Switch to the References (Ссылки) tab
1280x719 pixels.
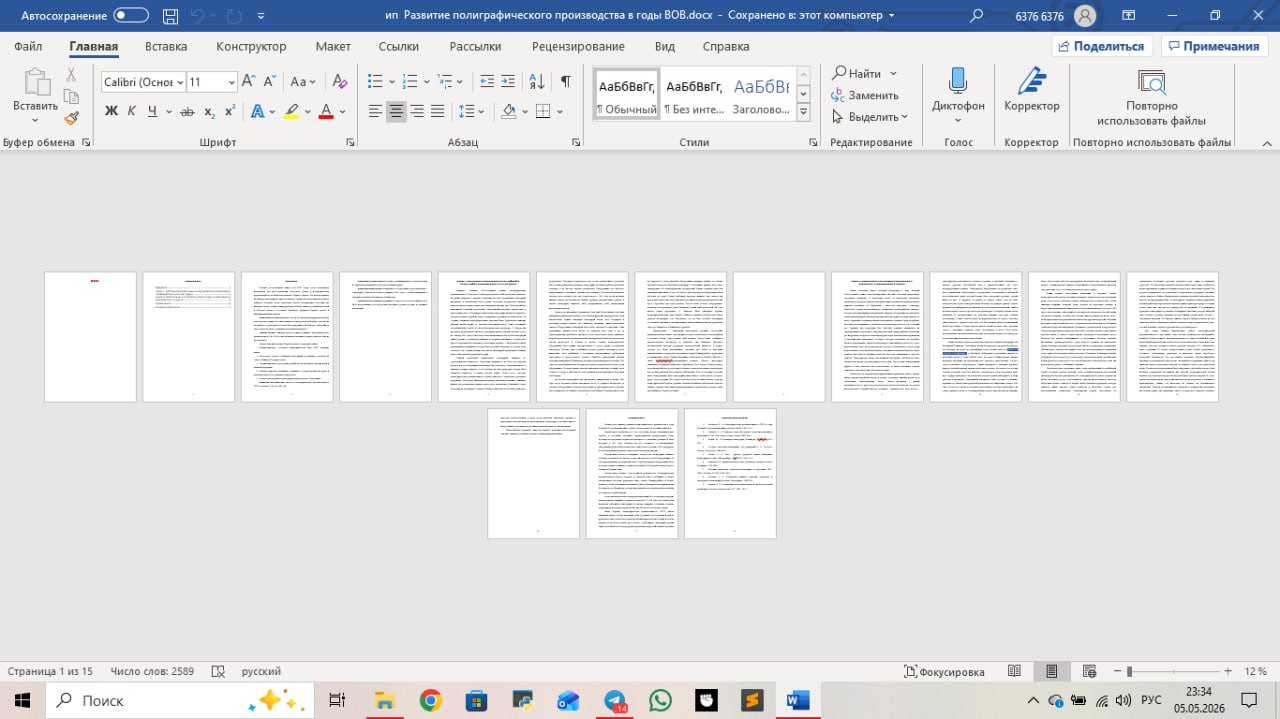click(x=399, y=46)
